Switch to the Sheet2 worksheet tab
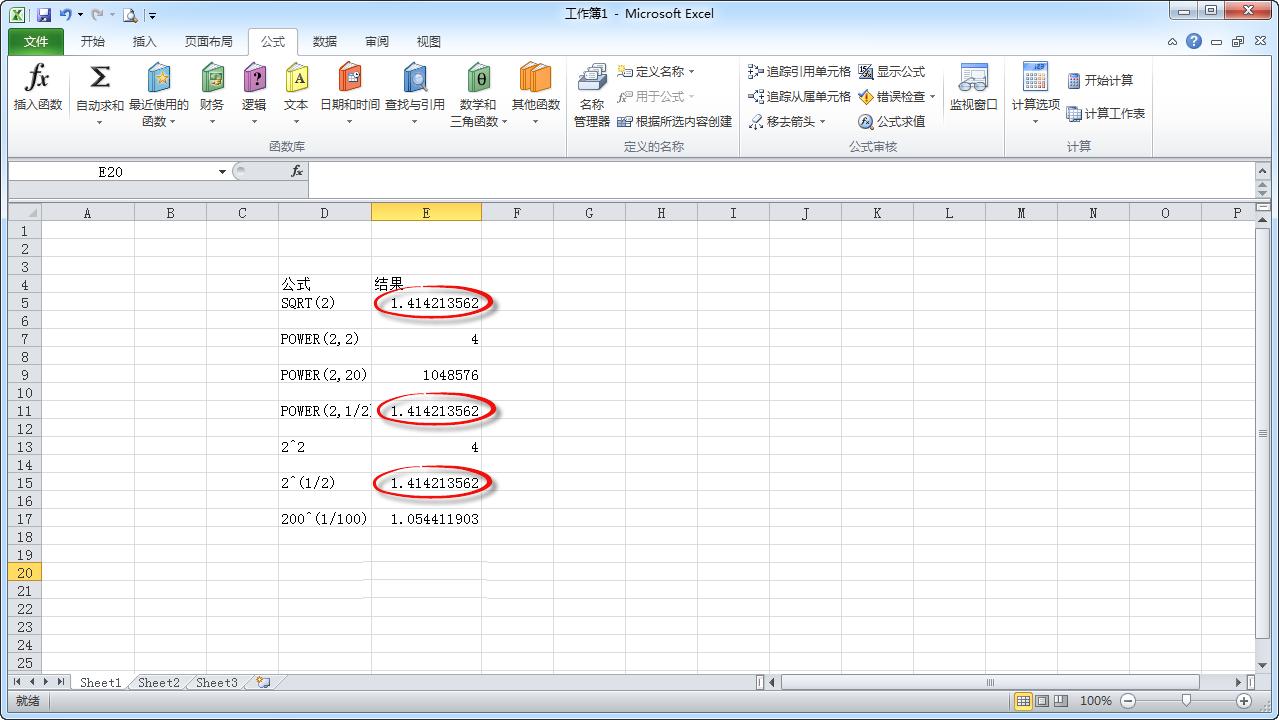 pyautogui.click(x=158, y=682)
